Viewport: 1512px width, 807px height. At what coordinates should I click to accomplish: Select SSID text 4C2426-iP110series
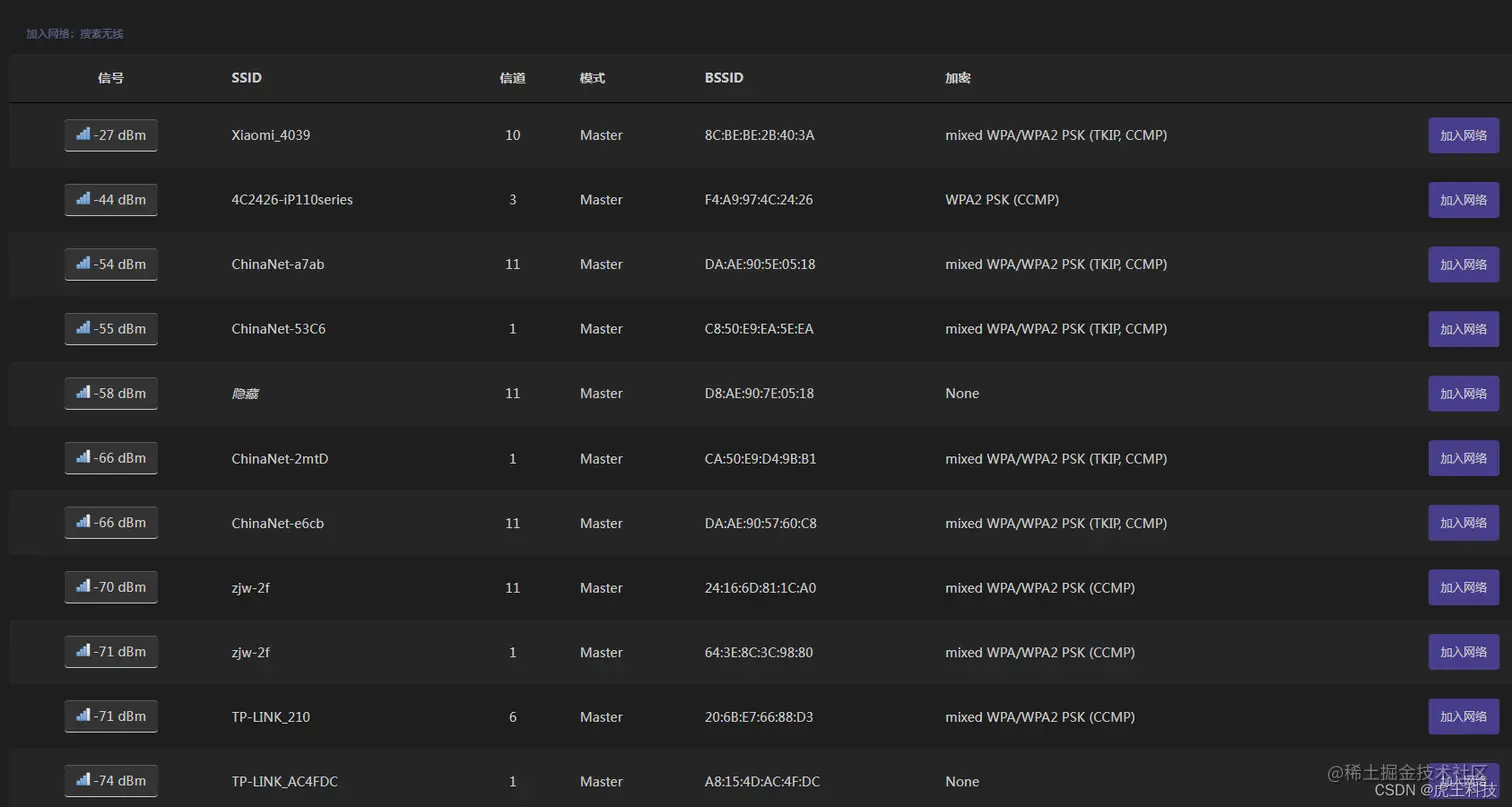(292, 200)
